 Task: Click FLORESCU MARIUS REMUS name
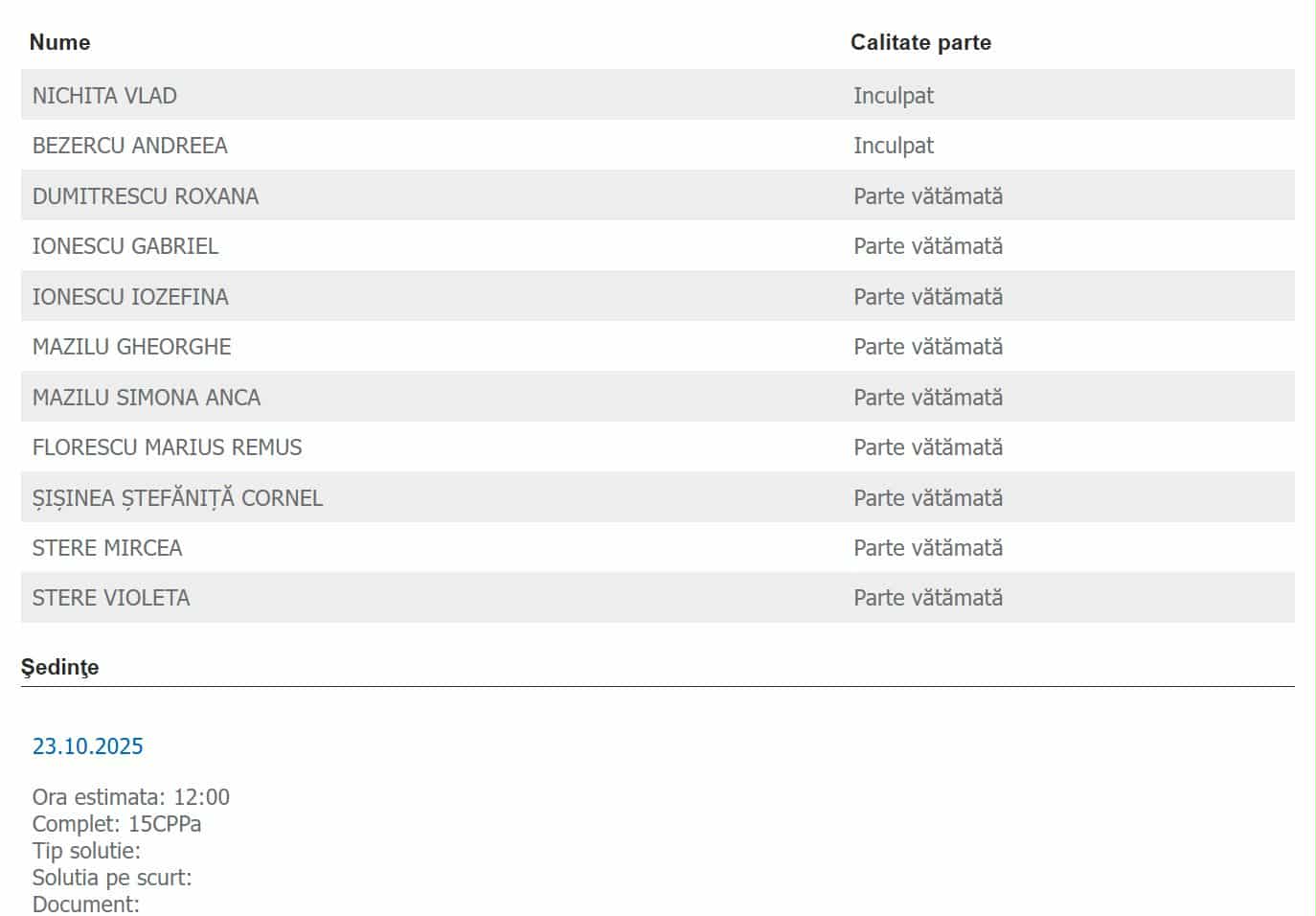tap(167, 447)
